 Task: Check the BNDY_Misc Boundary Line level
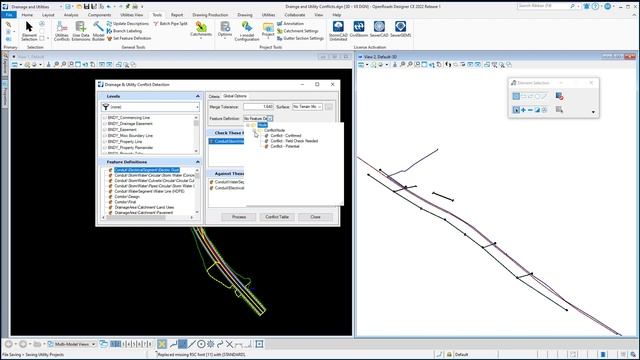pos(105,136)
